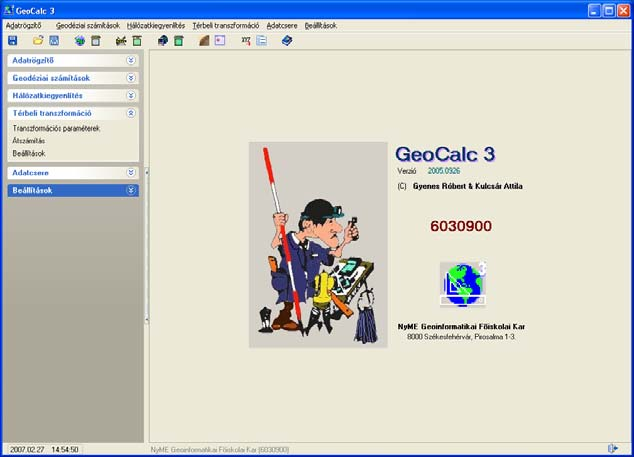Click the Adatrögzítő sidebar panel header
Screen dimensions: 634x457
(x=73, y=60)
